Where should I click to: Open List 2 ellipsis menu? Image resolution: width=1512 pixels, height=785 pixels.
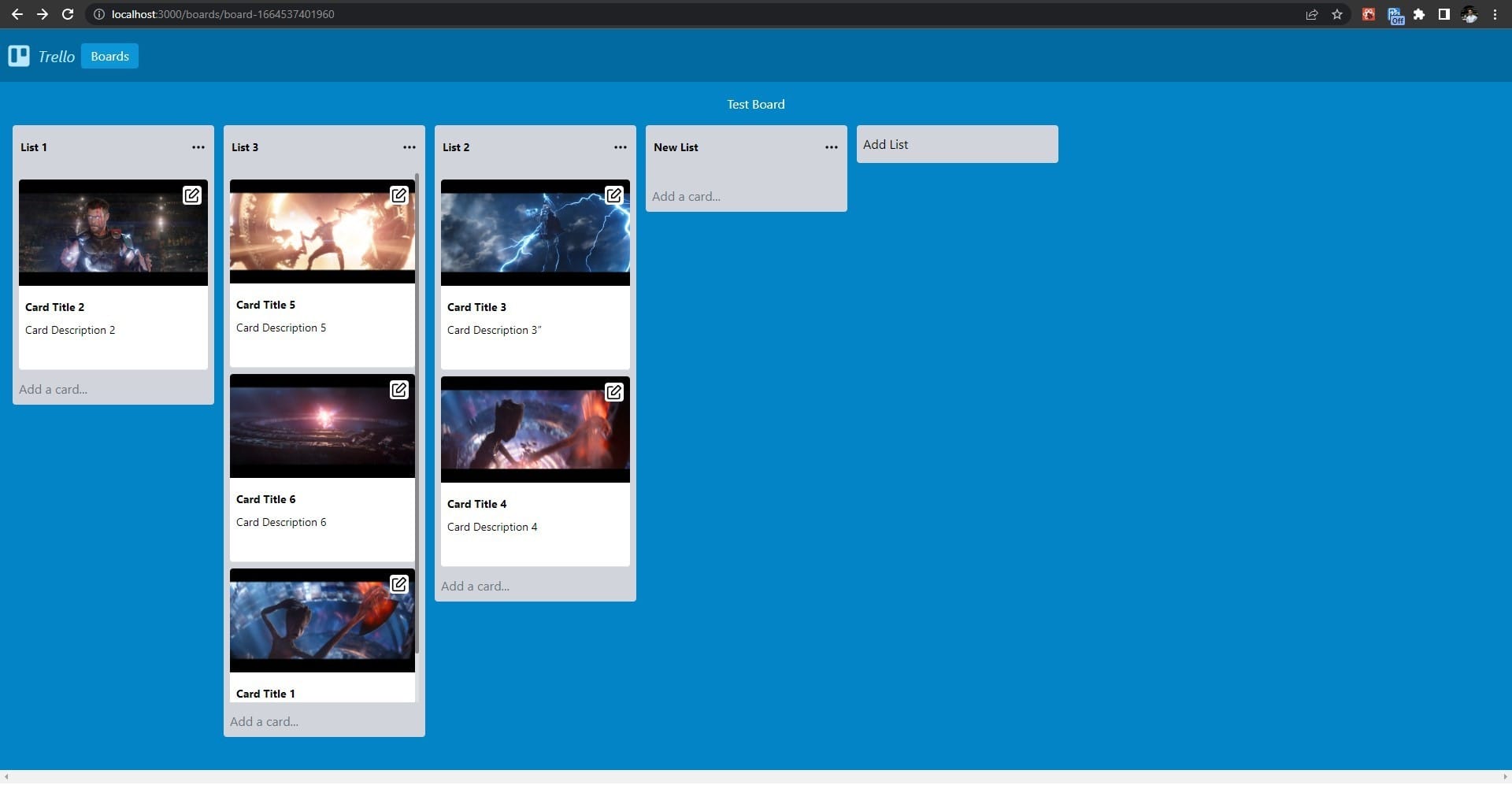pos(621,147)
